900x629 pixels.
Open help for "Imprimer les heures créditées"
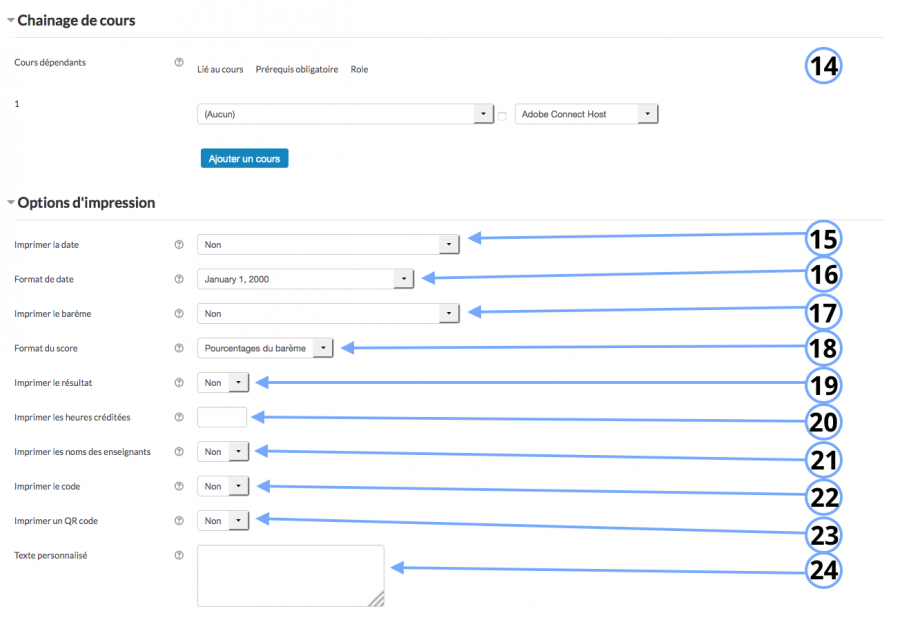point(178,417)
